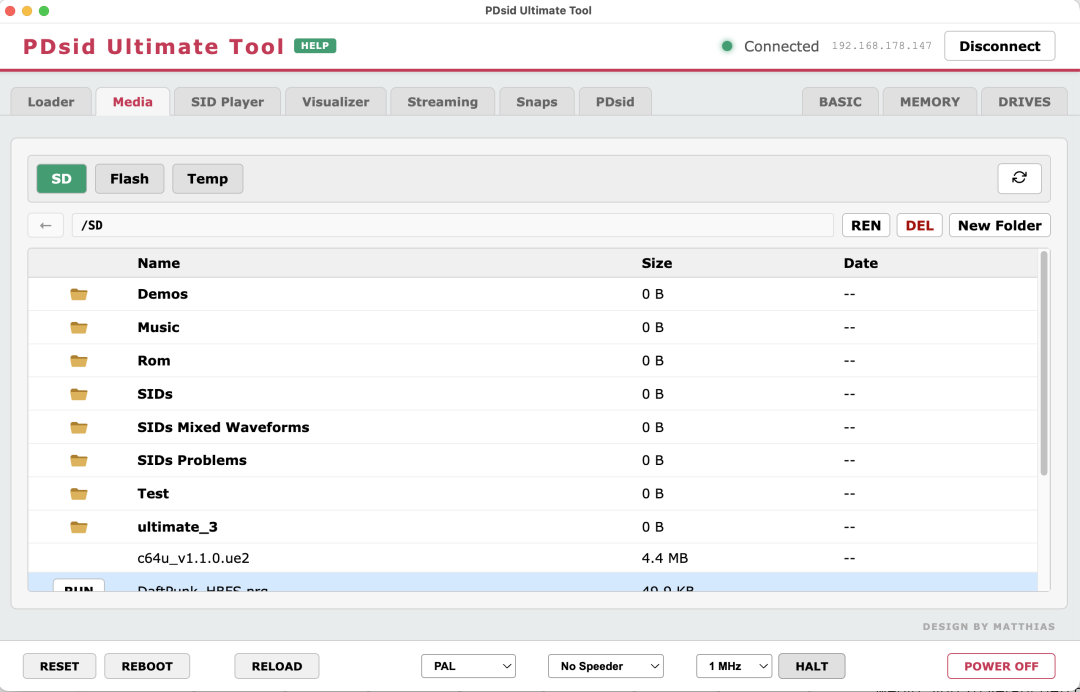
Task: Click the SIDs Problems folder icon
Action: (79, 460)
